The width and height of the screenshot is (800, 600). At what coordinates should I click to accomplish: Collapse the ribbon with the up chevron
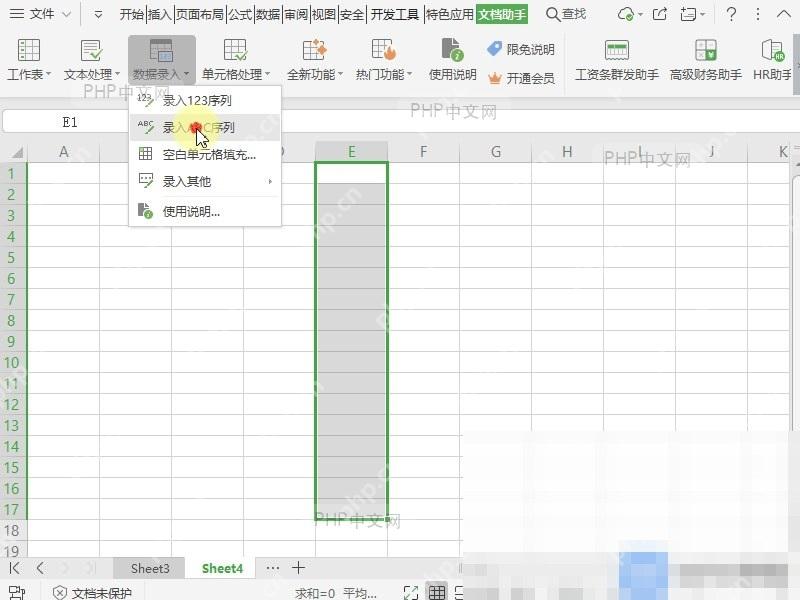(784, 14)
